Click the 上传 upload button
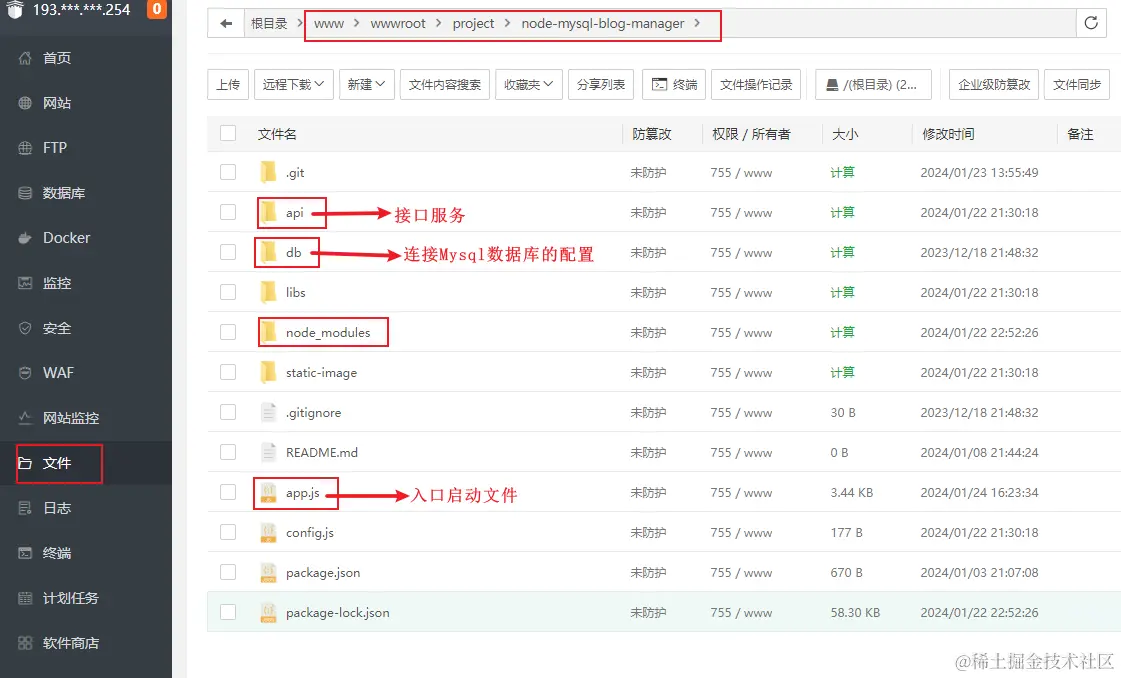1121x678 pixels. click(228, 84)
